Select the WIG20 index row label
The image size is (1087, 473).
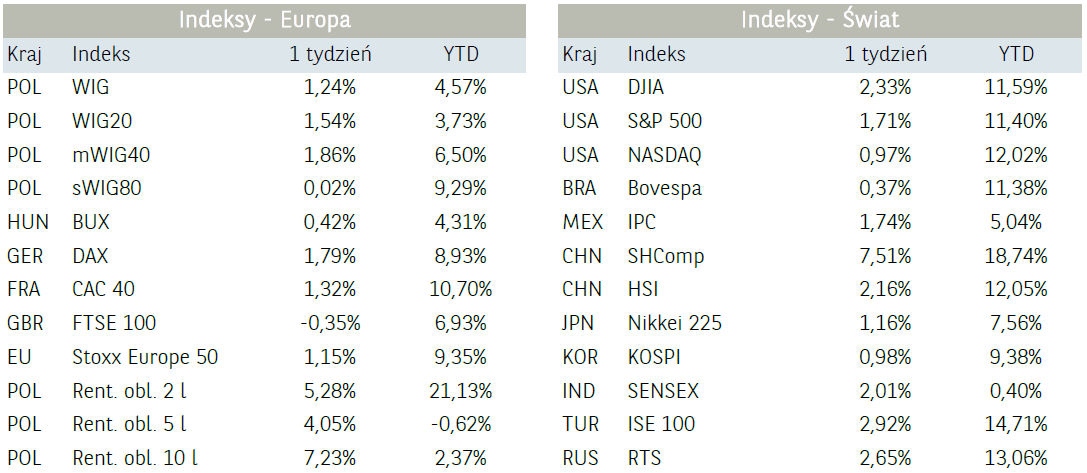coord(102,121)
